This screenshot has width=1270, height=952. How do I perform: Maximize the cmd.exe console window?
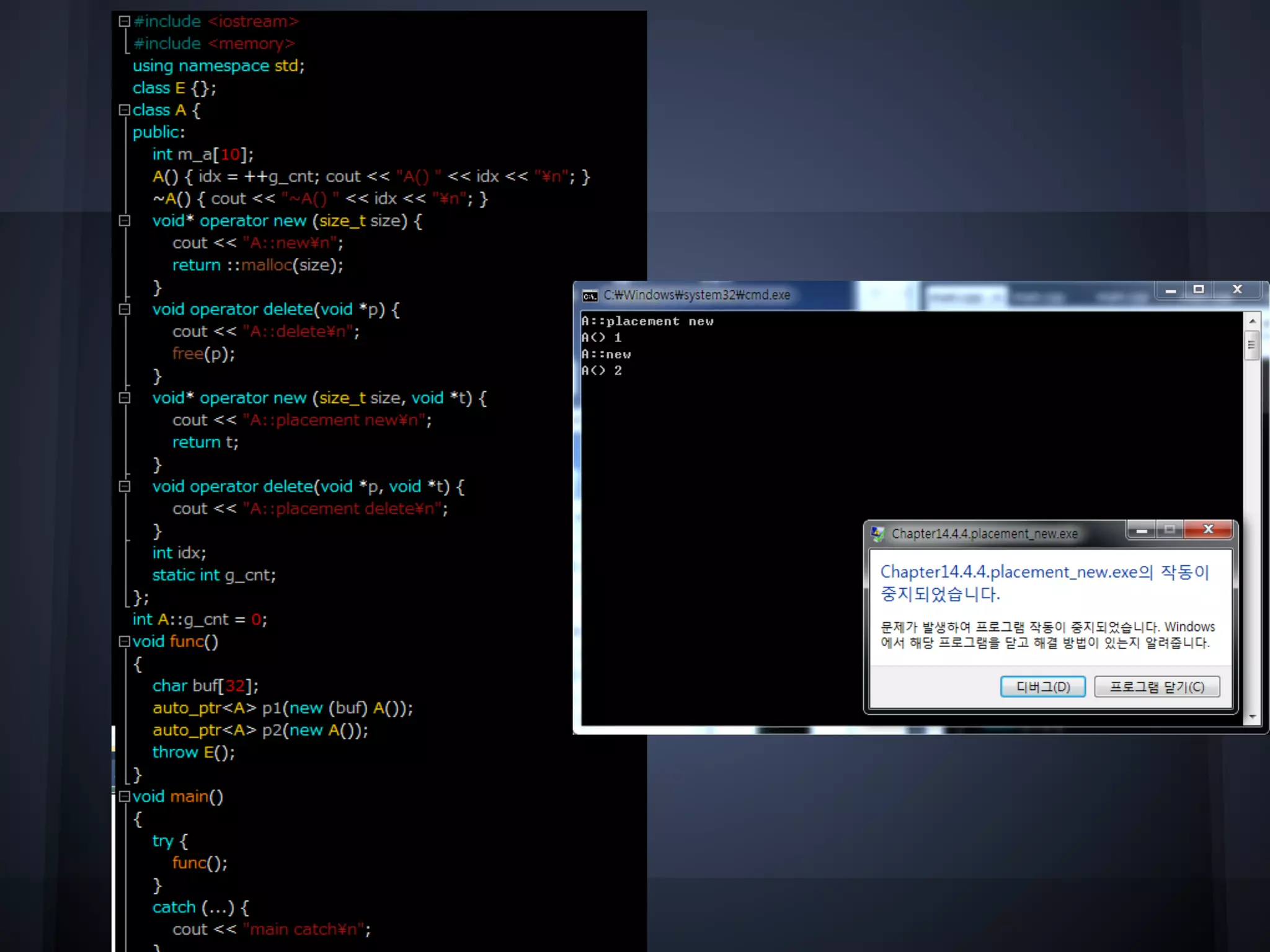click(1199, 290)
